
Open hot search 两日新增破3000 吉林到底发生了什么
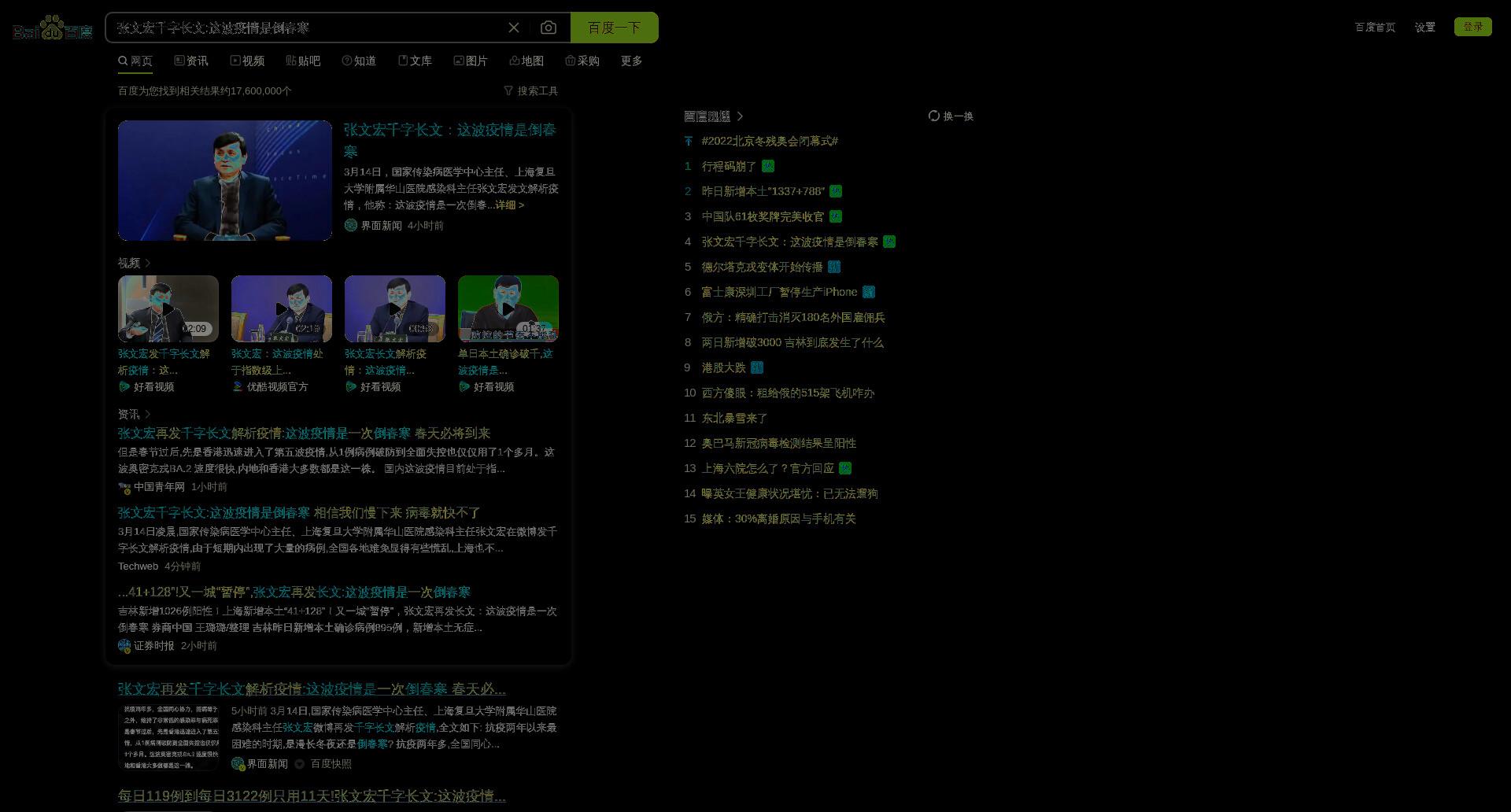(x=792, y=342)
